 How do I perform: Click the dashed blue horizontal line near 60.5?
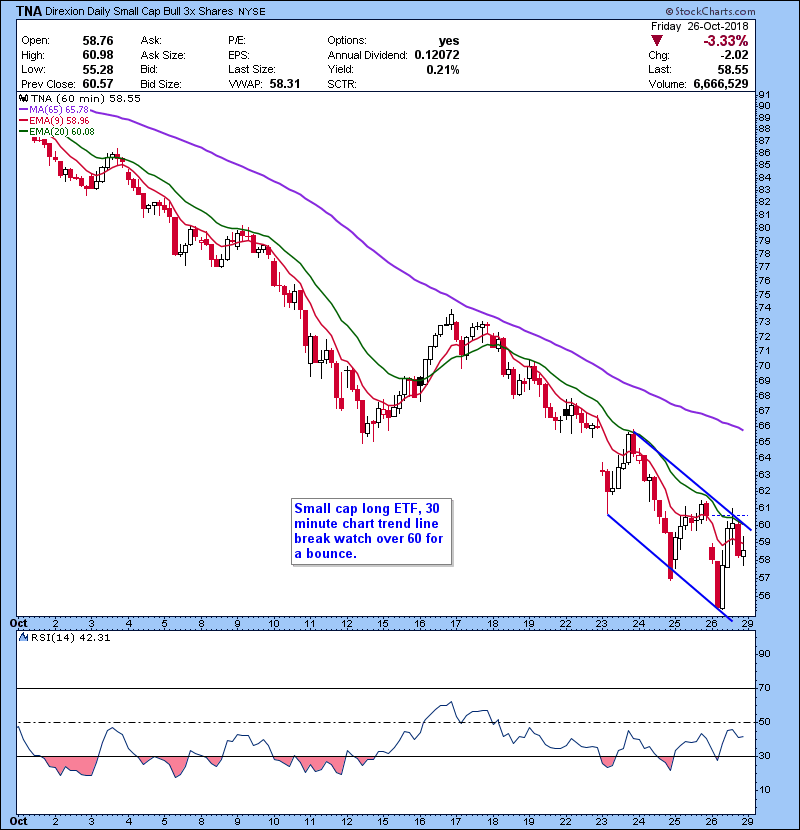pyautogui.click(x=731, y=515)
